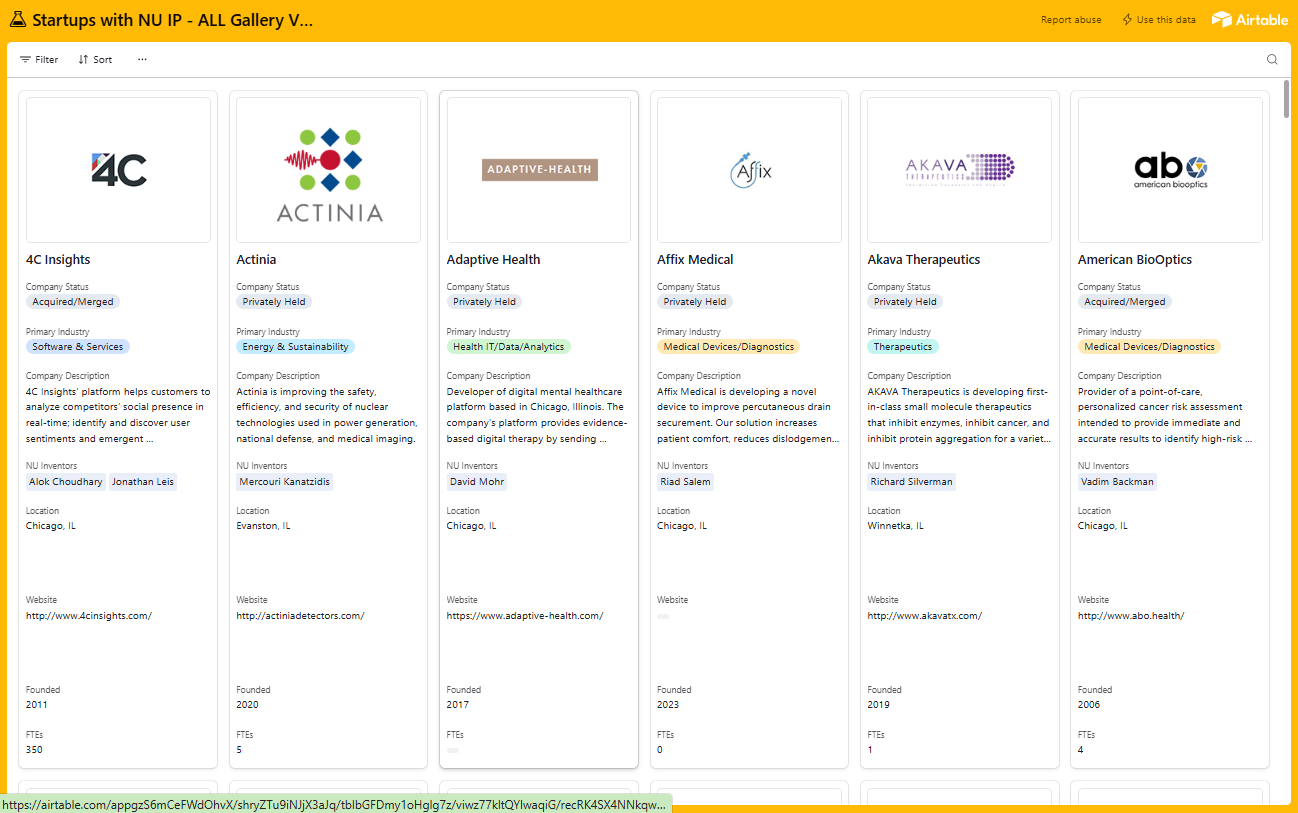1298x813 pixels.
Task: Open the 4C Insights card title
Action: (x=58, y=260)
